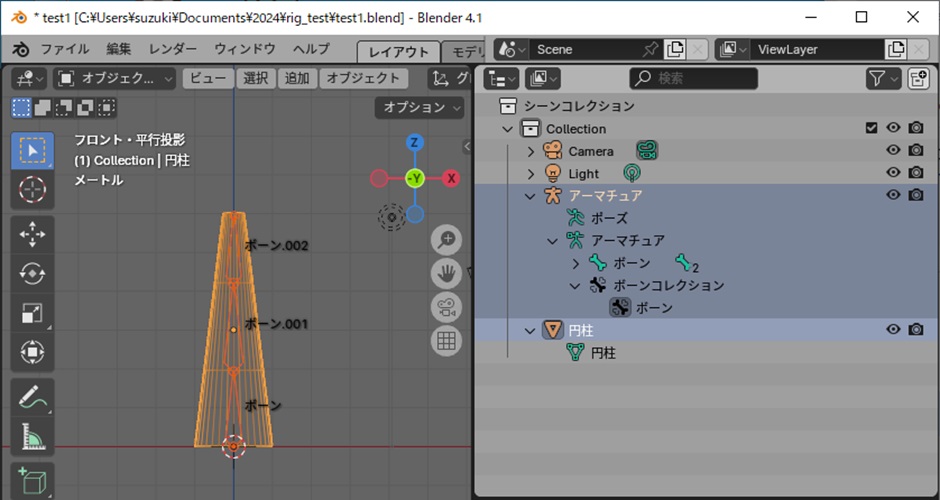Switch orthographic/perspective grid icon
Image resolution: width=940 pixels, height=500 pixels.
pyautogui.click(x=446, y=340)
